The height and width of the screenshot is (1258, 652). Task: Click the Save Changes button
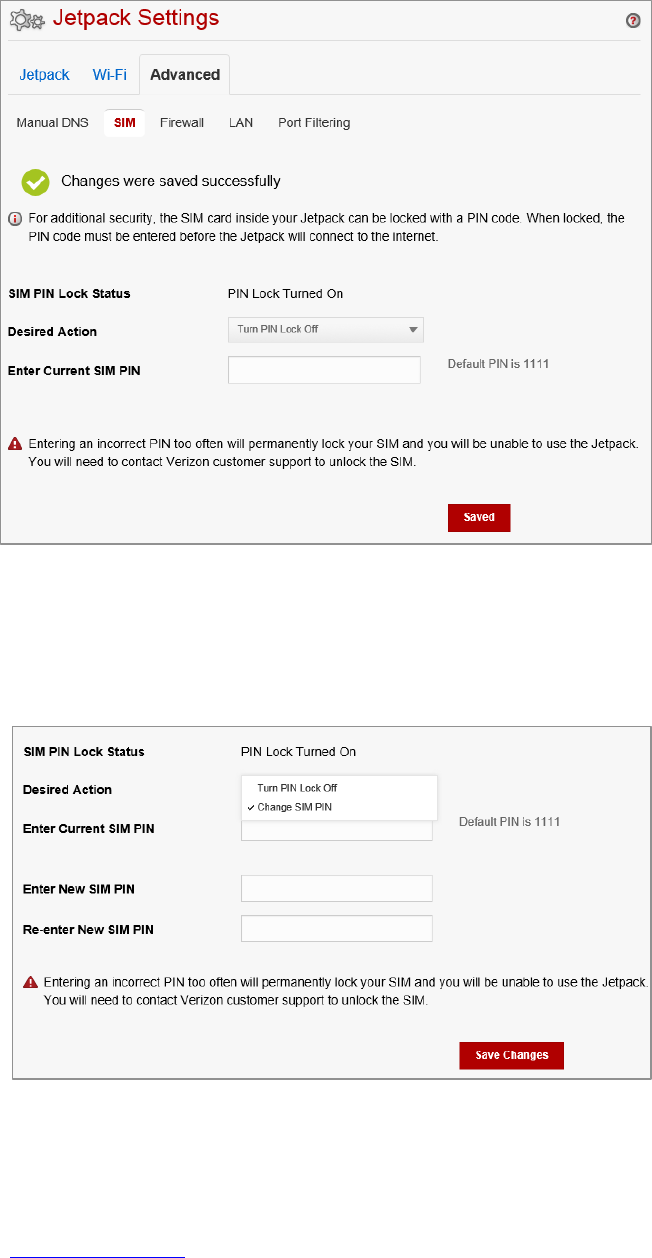(511, 1056)
